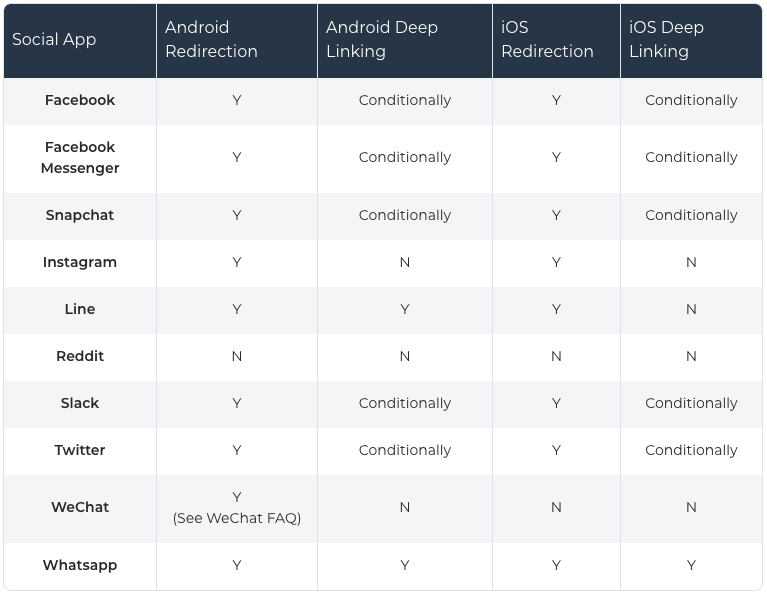Select the Facebook row label
The width and height of the screenshot is (767, 594).
(x=80, y=100)
